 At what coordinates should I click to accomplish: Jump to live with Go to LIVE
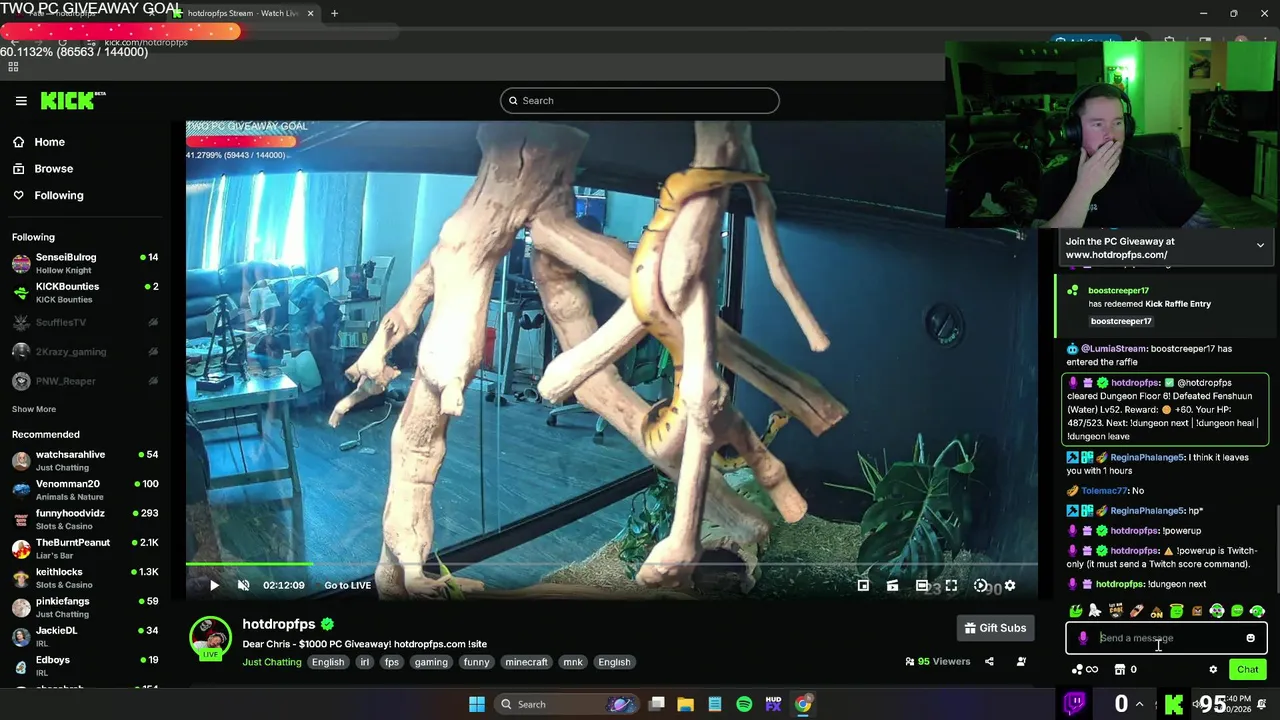pos(347,586)
